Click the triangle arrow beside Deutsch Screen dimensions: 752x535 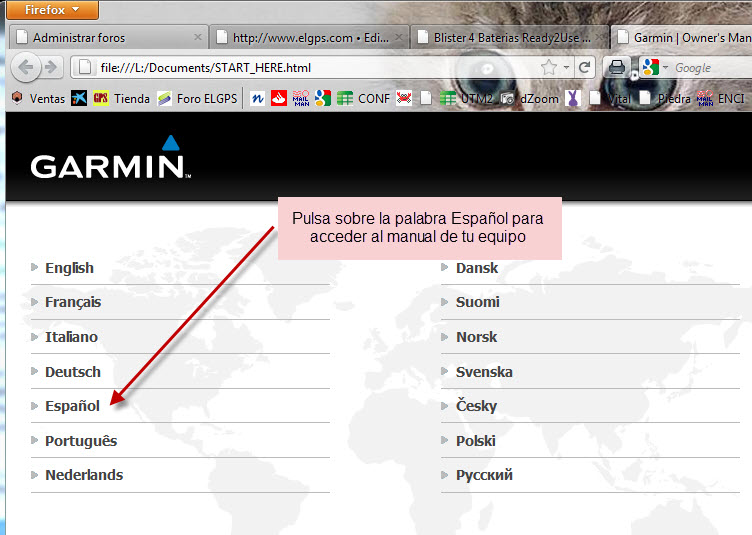tap(34, 371)
